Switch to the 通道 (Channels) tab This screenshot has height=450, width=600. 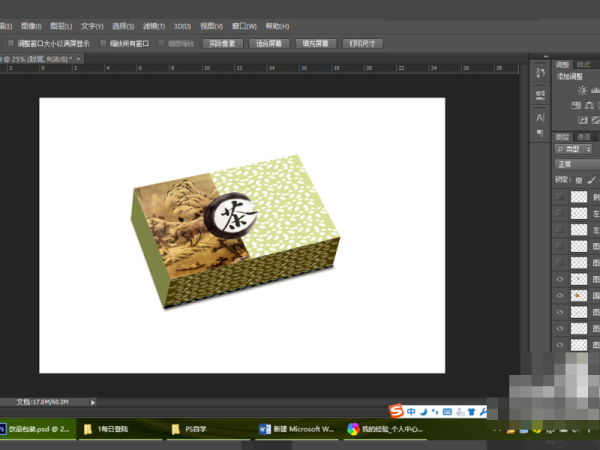[x=584, y=136]
